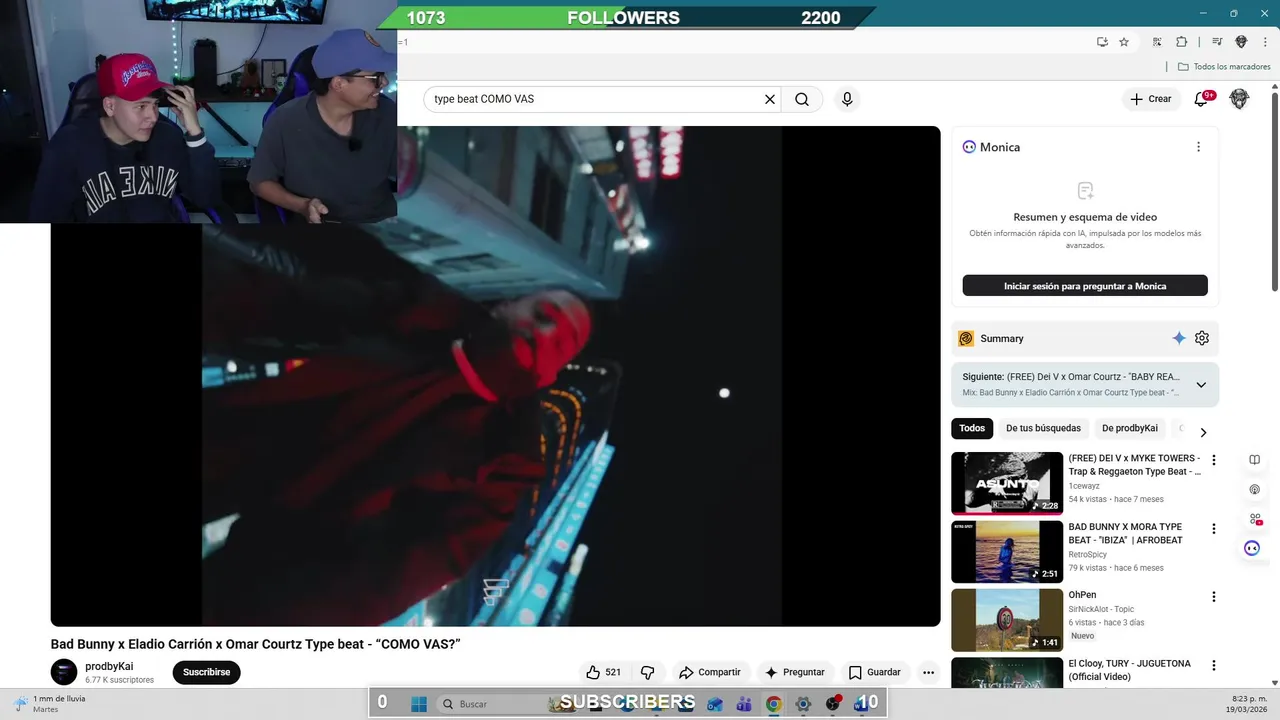
Task: Click the Monica logo in the sidebar panel
Action: click(969, 147)
